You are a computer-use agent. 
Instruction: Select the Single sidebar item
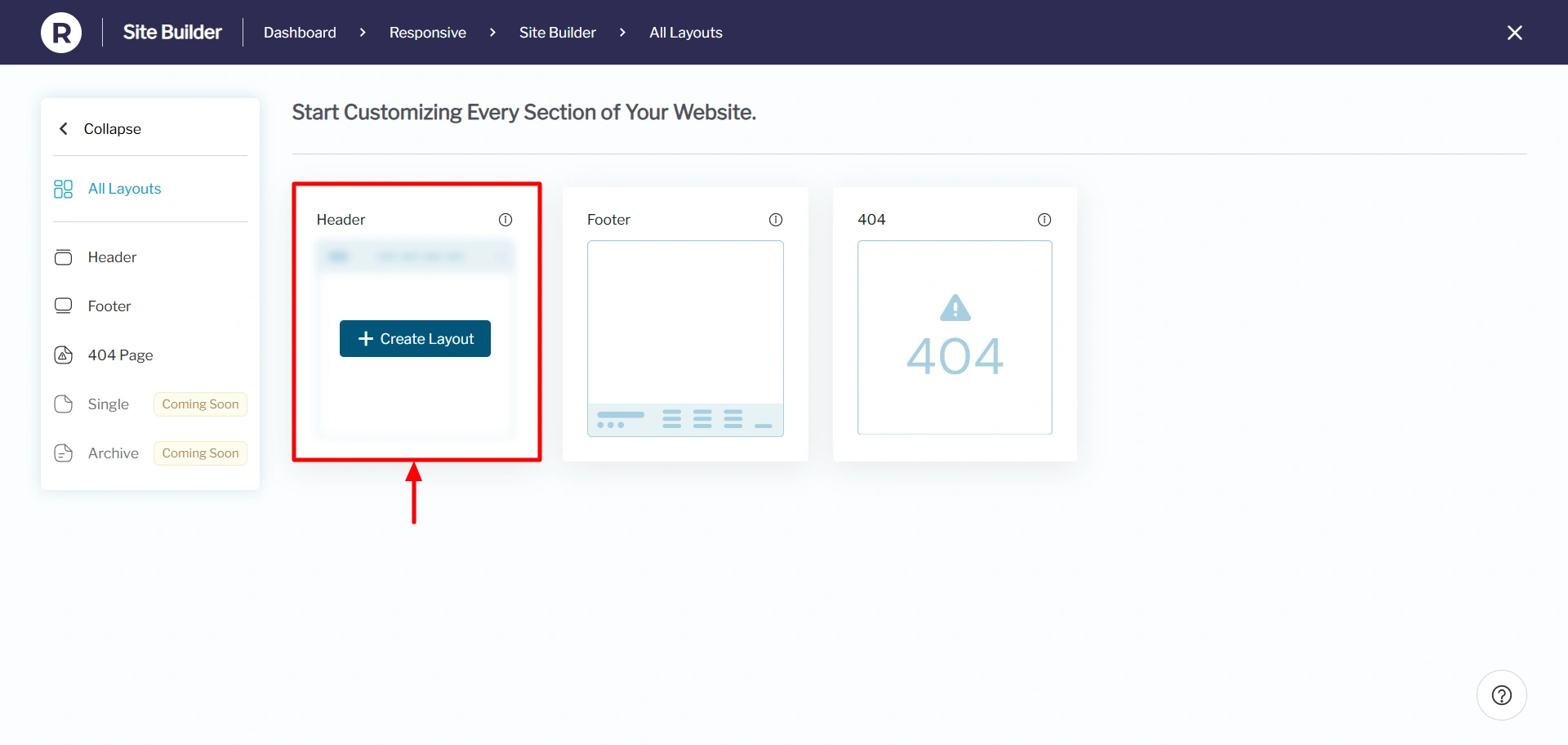pos(109,404)
